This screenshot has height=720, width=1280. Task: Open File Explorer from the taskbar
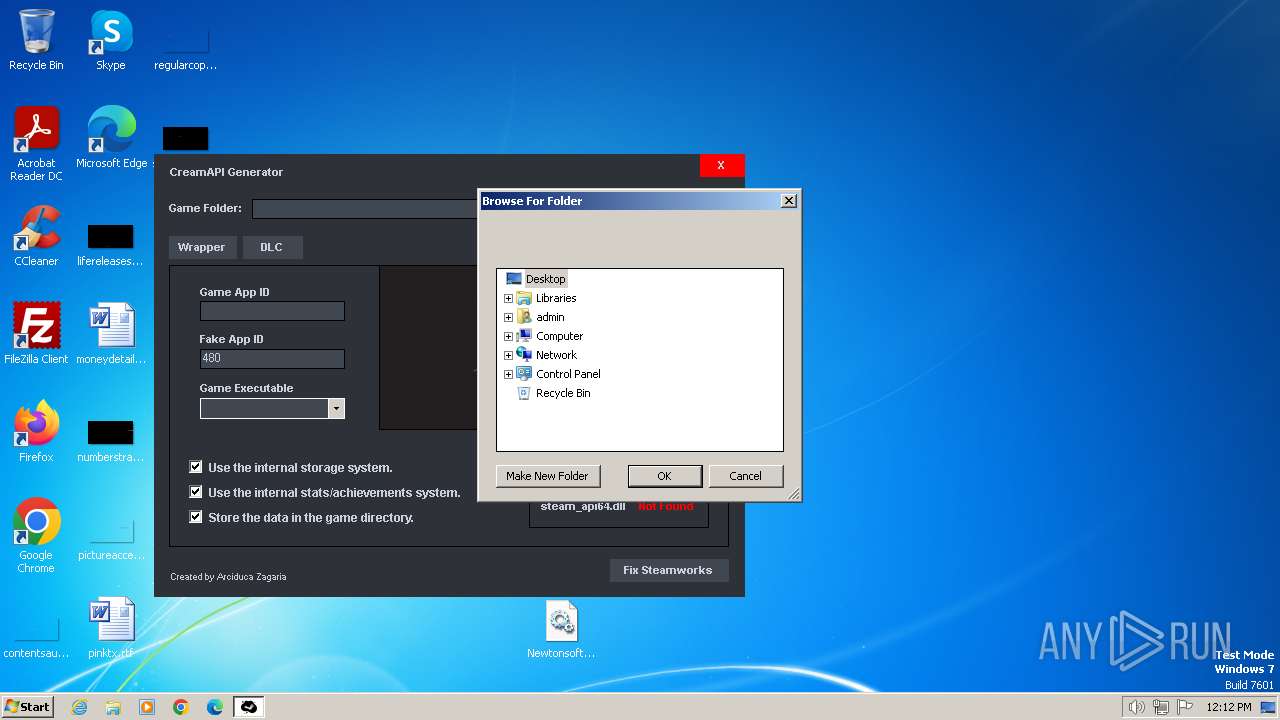[x=113, y=707]
